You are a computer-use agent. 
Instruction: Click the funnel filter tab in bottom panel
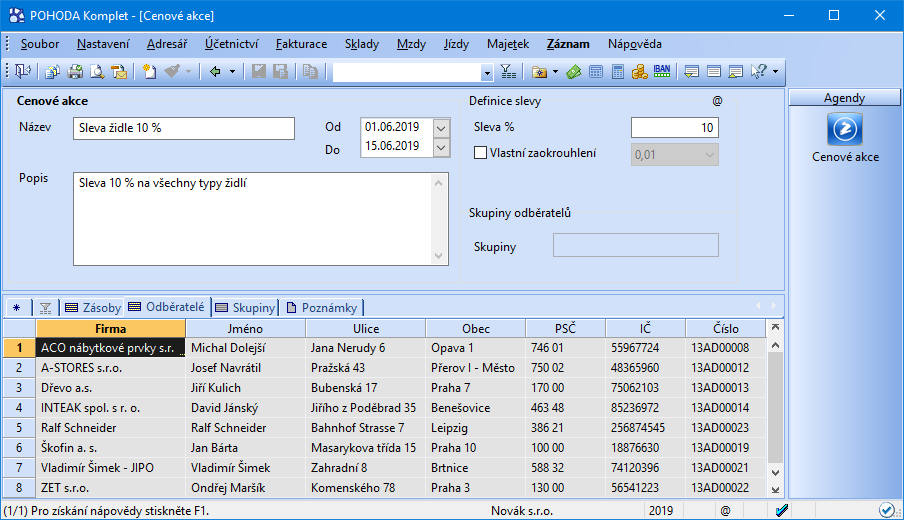(x=46, y=308)
